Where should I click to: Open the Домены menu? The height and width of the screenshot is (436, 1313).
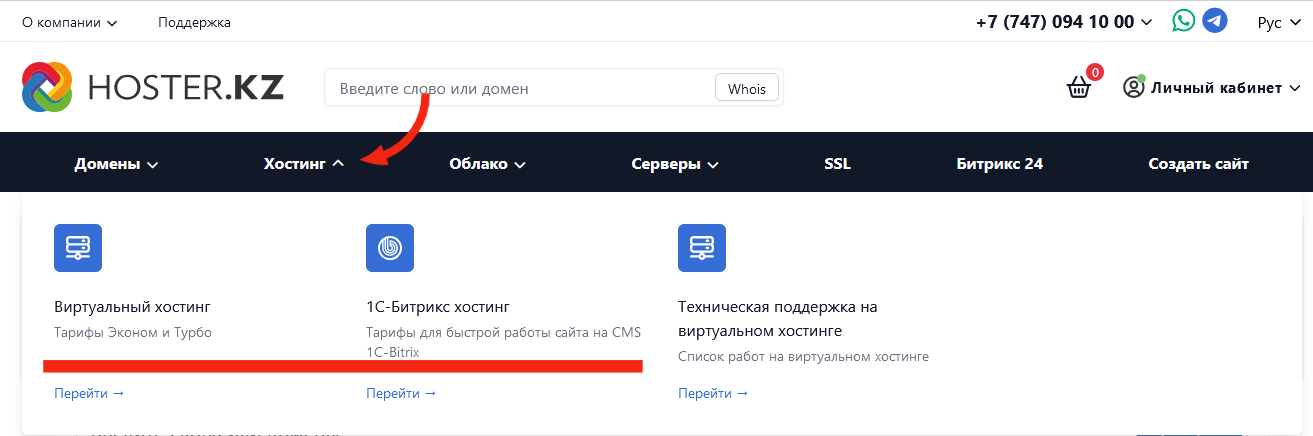tap(116, 164)
